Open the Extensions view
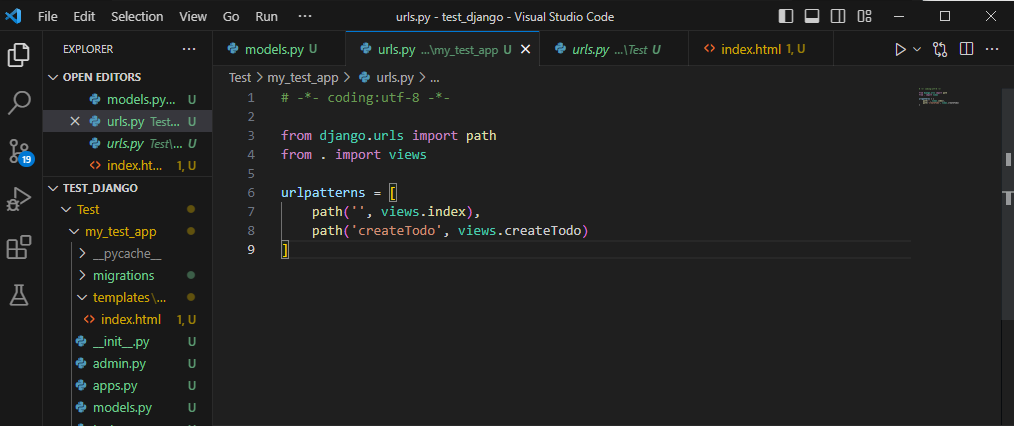 tap(19, 248)
